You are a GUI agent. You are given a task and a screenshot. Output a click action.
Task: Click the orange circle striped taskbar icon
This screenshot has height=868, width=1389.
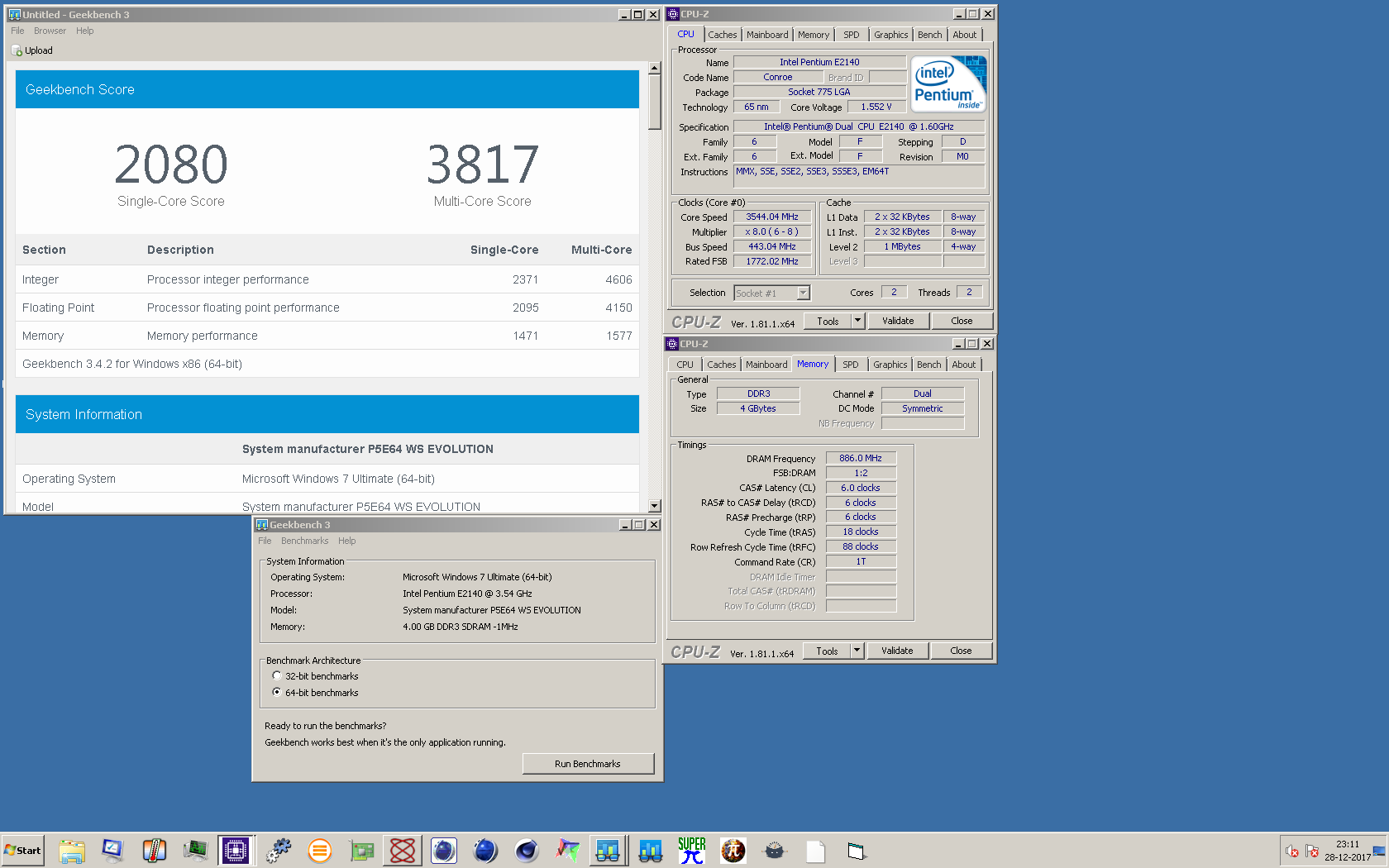click(x=319, y=851)
